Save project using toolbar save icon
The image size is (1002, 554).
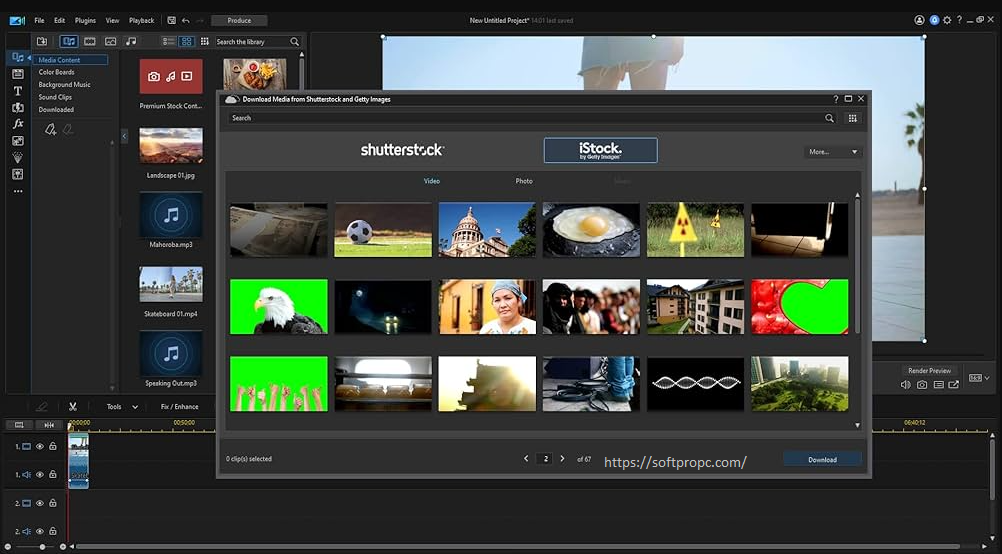(171, 20)
